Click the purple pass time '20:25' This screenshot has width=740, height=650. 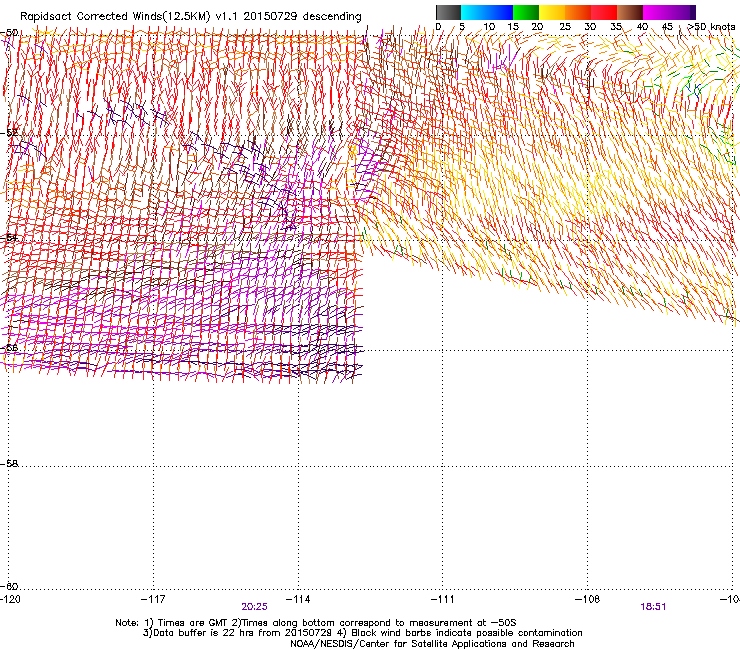click(254, 607)
